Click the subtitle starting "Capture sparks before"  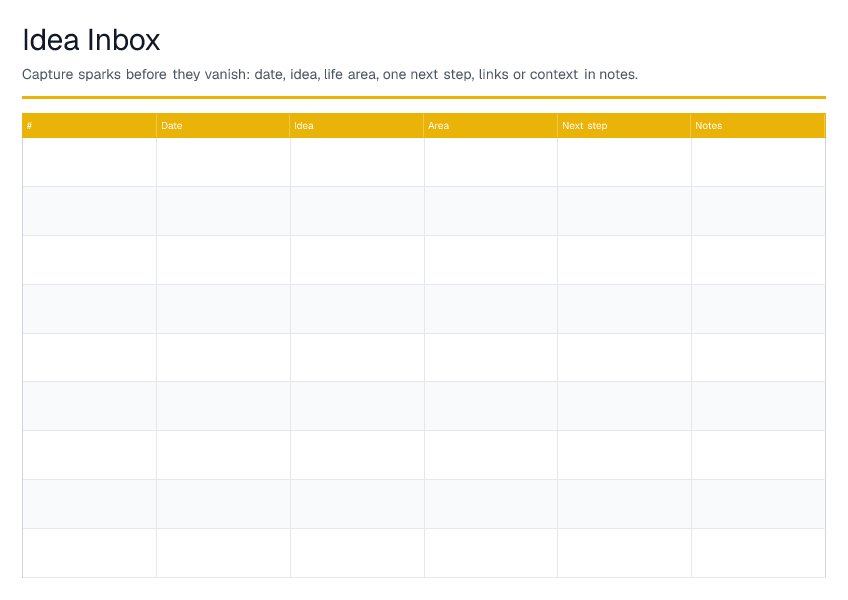tap(330, 74)
